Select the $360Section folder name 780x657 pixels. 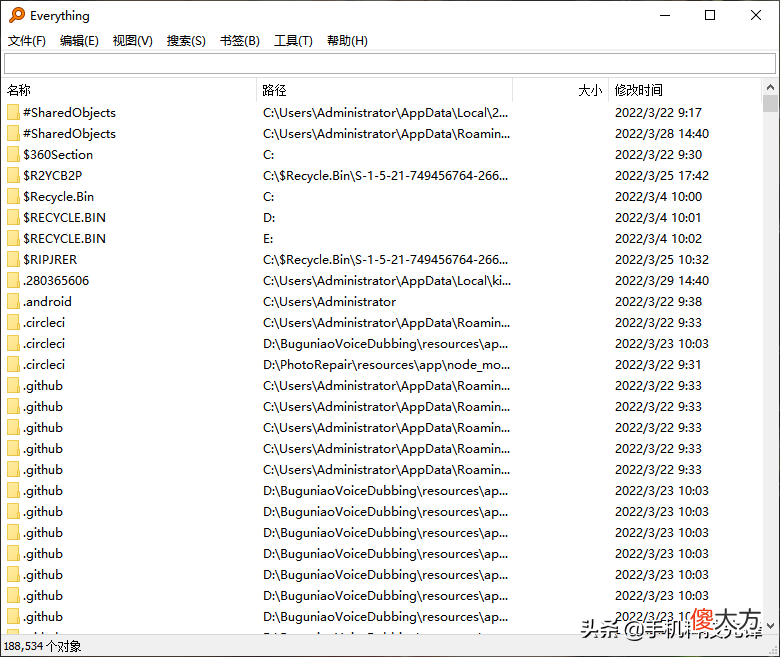click(x=58, y=155)
